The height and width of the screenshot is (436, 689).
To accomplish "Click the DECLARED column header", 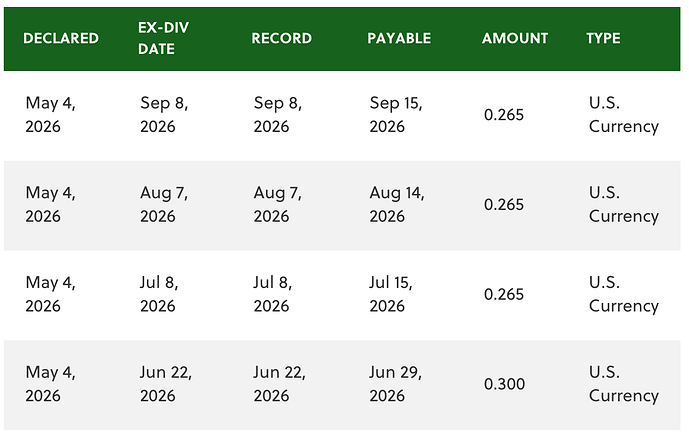I will (61, 38).
